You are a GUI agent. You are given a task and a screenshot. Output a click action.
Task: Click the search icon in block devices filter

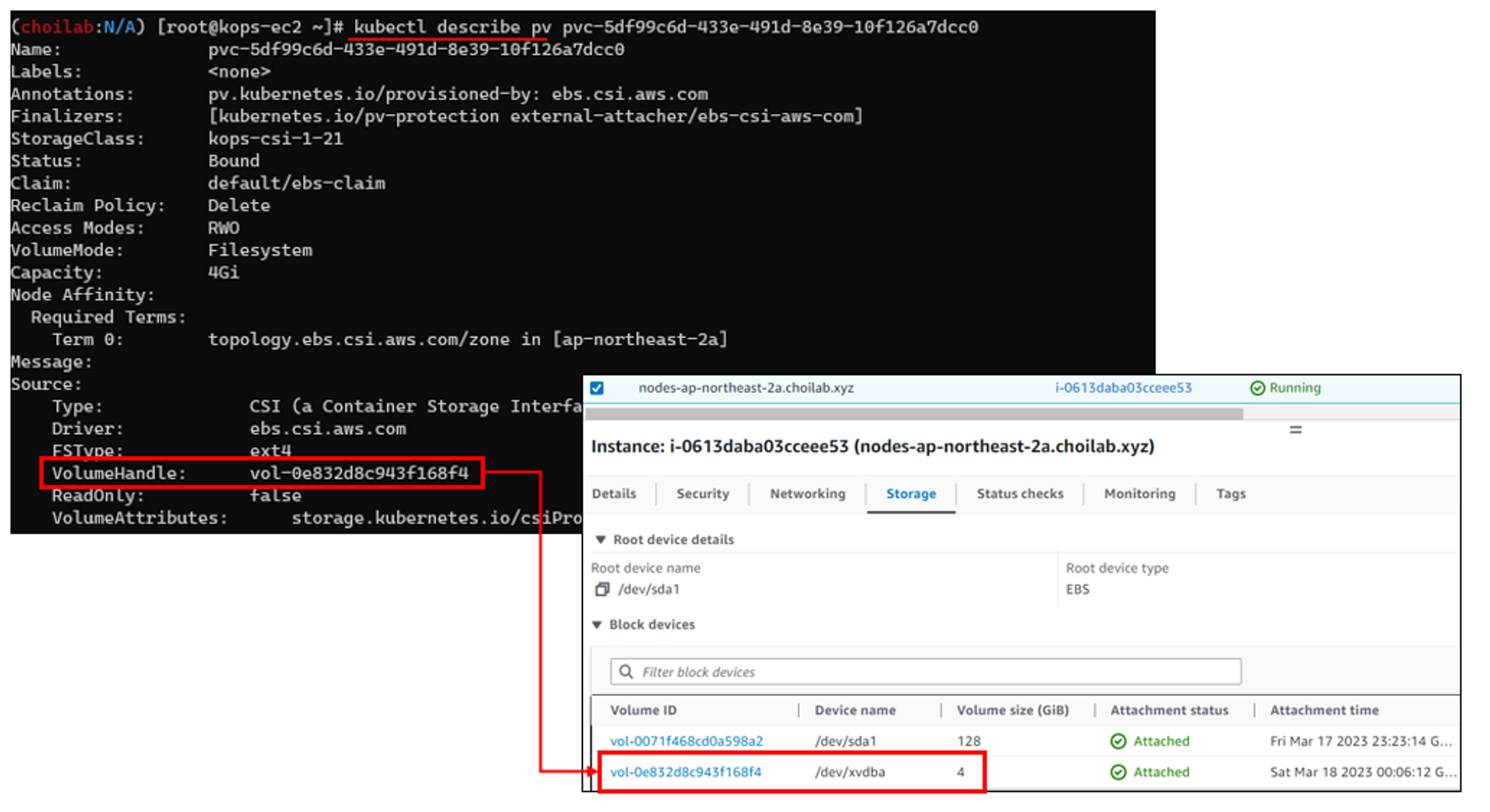point(627,672)
